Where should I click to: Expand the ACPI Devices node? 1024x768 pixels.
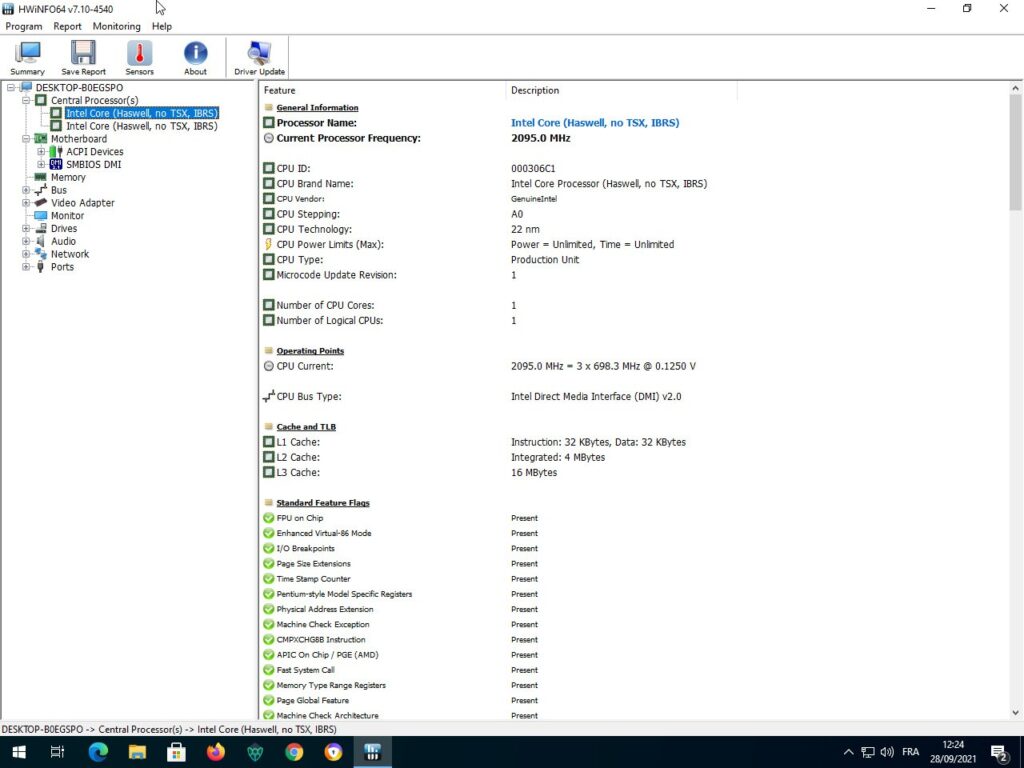click(40, 152)
